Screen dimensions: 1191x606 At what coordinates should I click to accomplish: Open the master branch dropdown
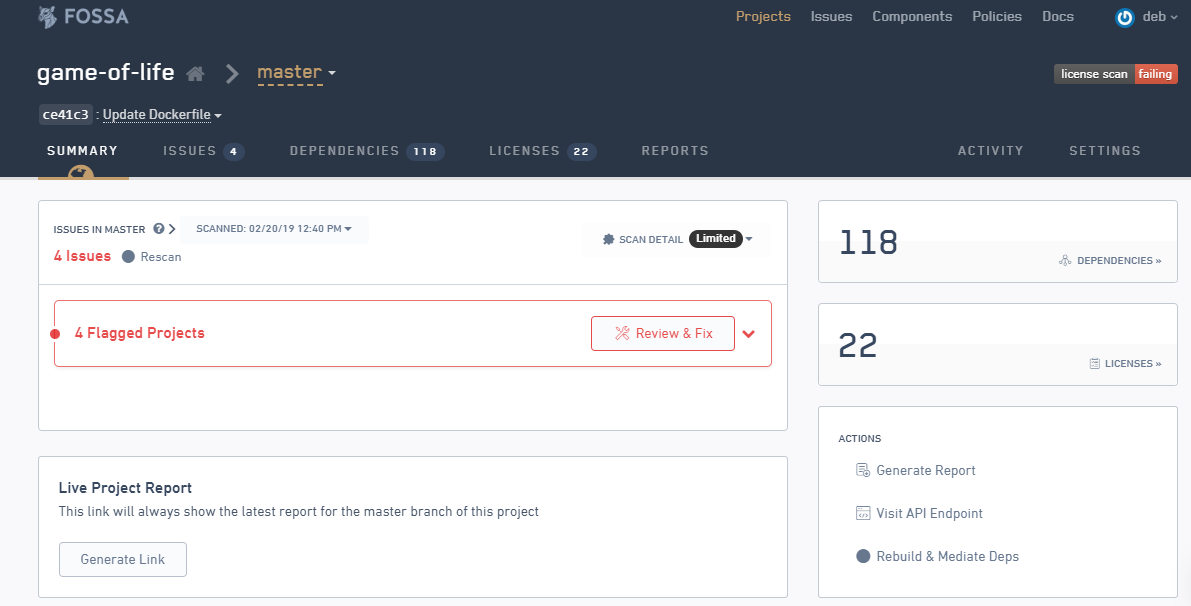pos(296,73)
